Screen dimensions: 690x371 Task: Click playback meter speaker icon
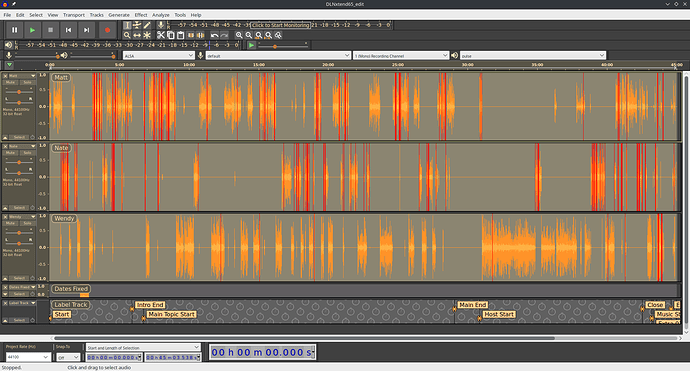pos(8,44)
